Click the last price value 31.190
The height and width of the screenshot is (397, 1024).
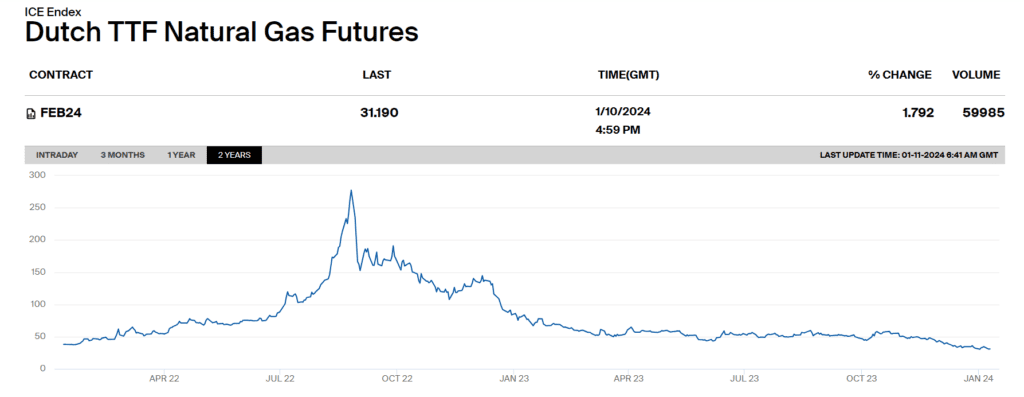(379, 113)
